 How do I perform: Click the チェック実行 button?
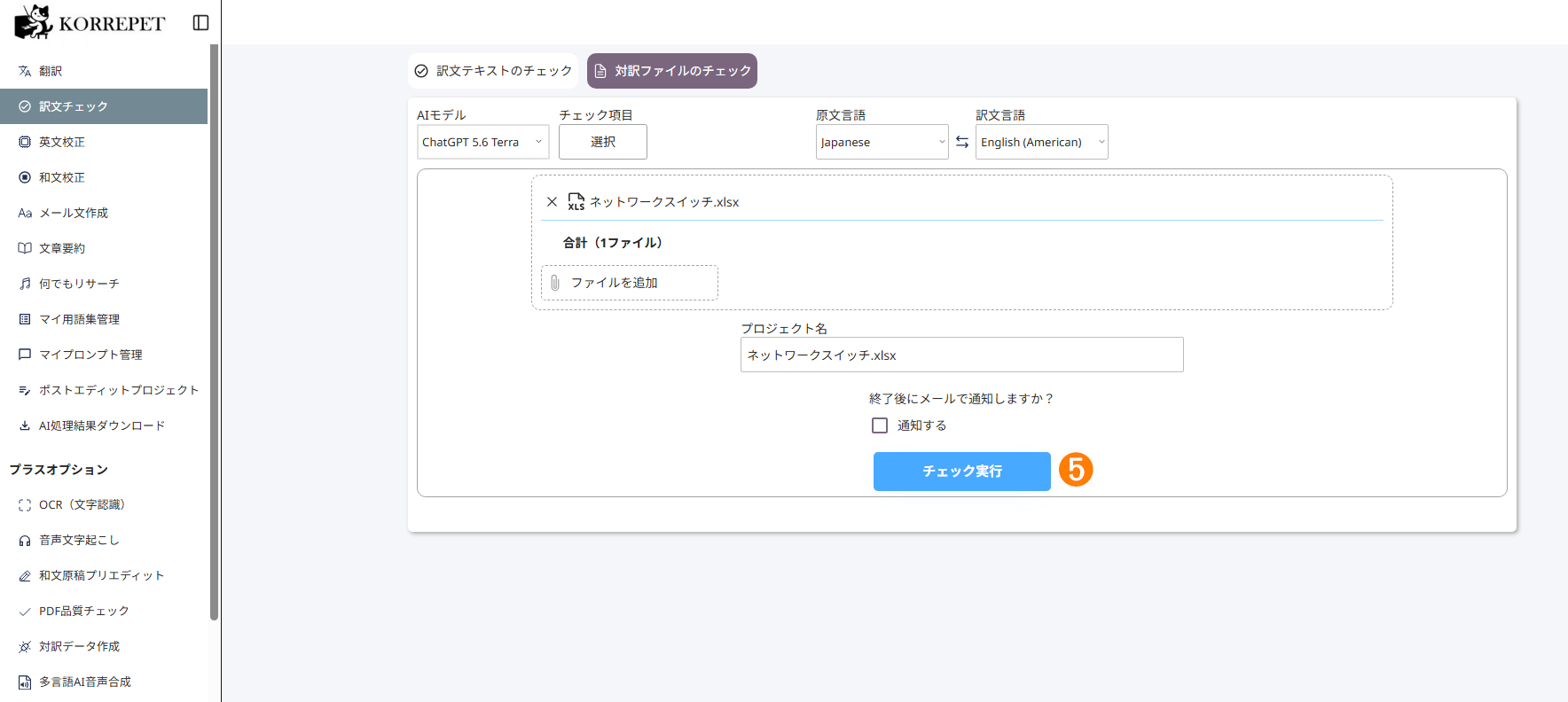tap(962, 472)
